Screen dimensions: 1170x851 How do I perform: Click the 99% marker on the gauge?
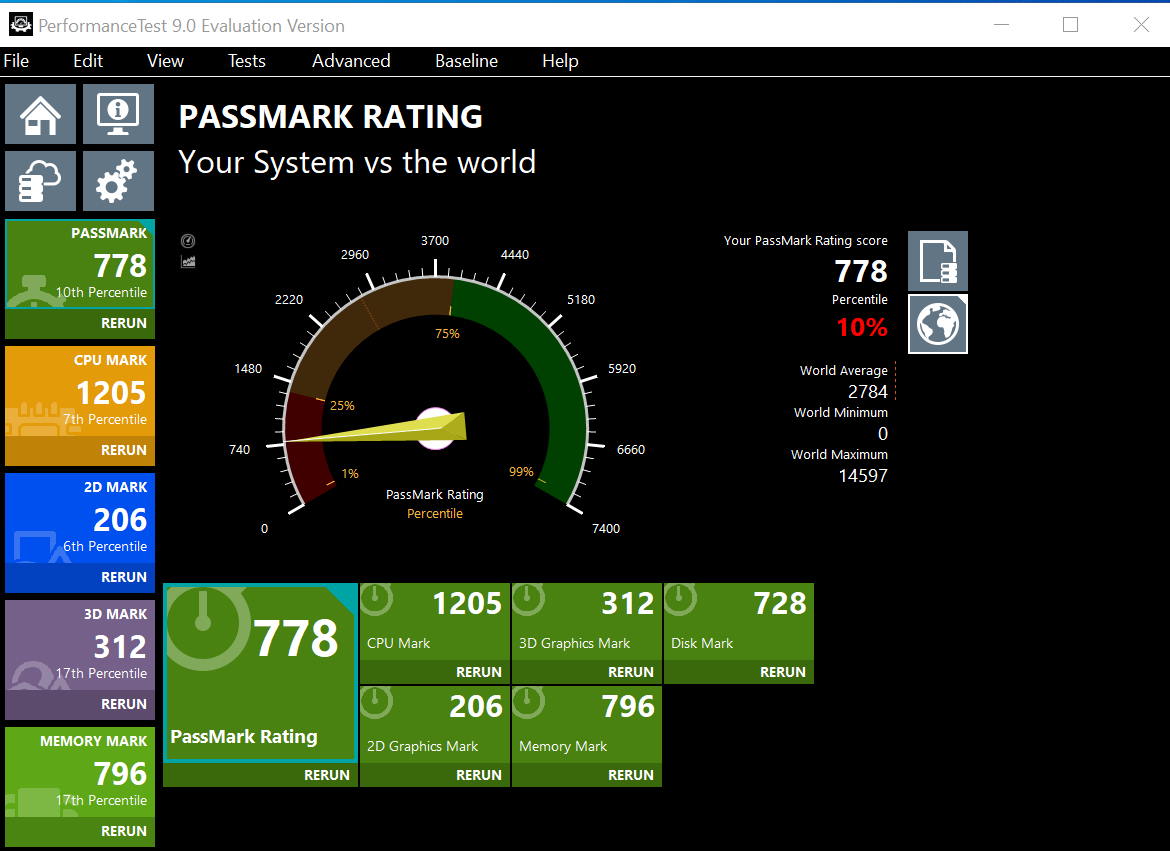coord(521,472)
